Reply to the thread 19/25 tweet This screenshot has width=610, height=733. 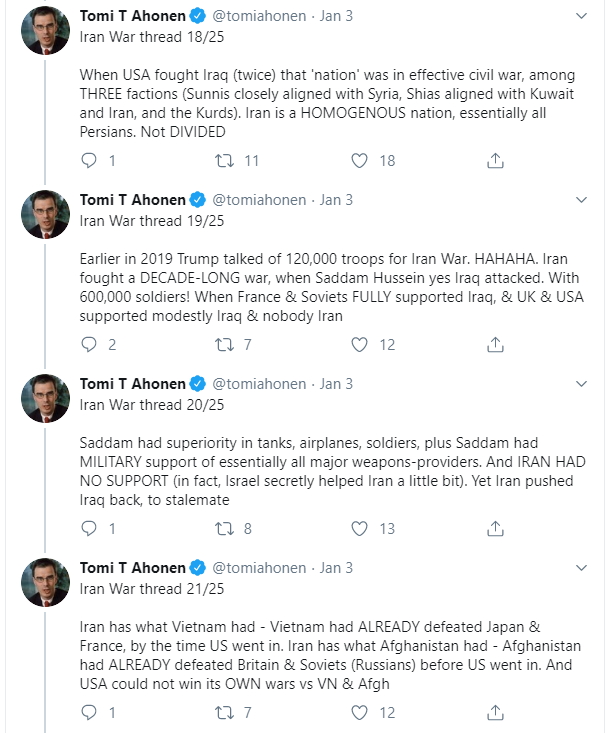89,345
